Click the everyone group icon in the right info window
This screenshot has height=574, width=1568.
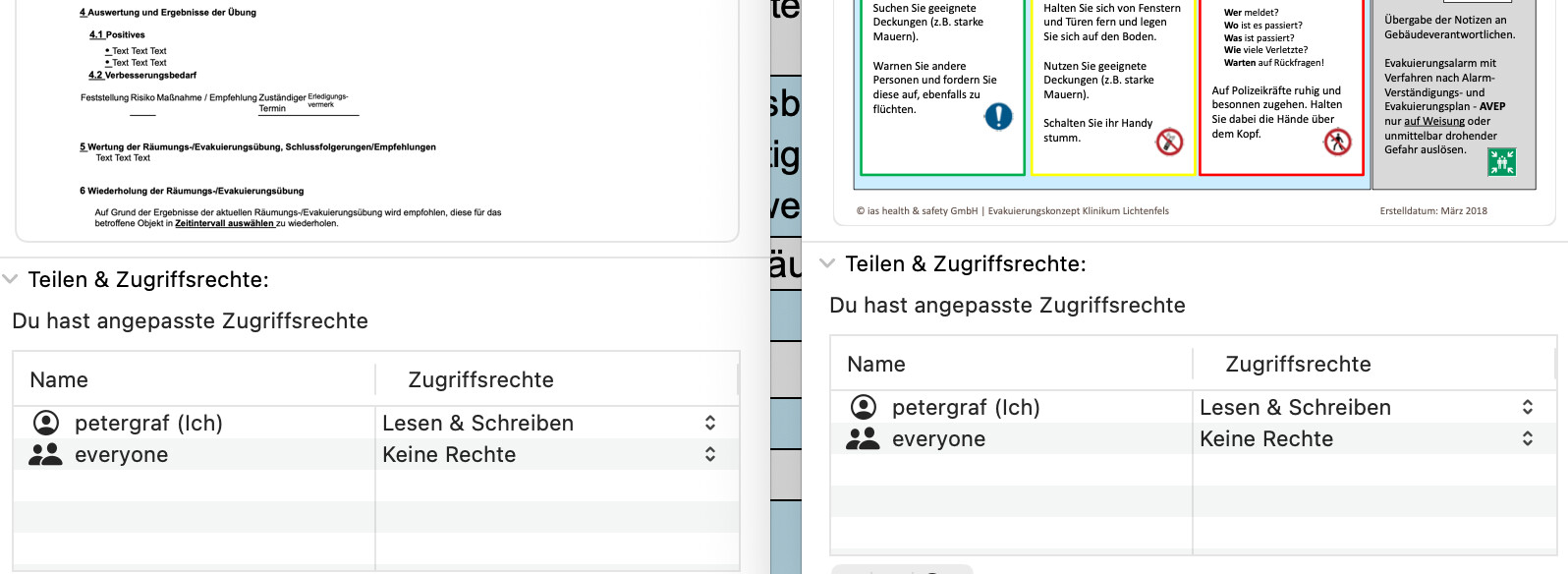coord(863,438)
